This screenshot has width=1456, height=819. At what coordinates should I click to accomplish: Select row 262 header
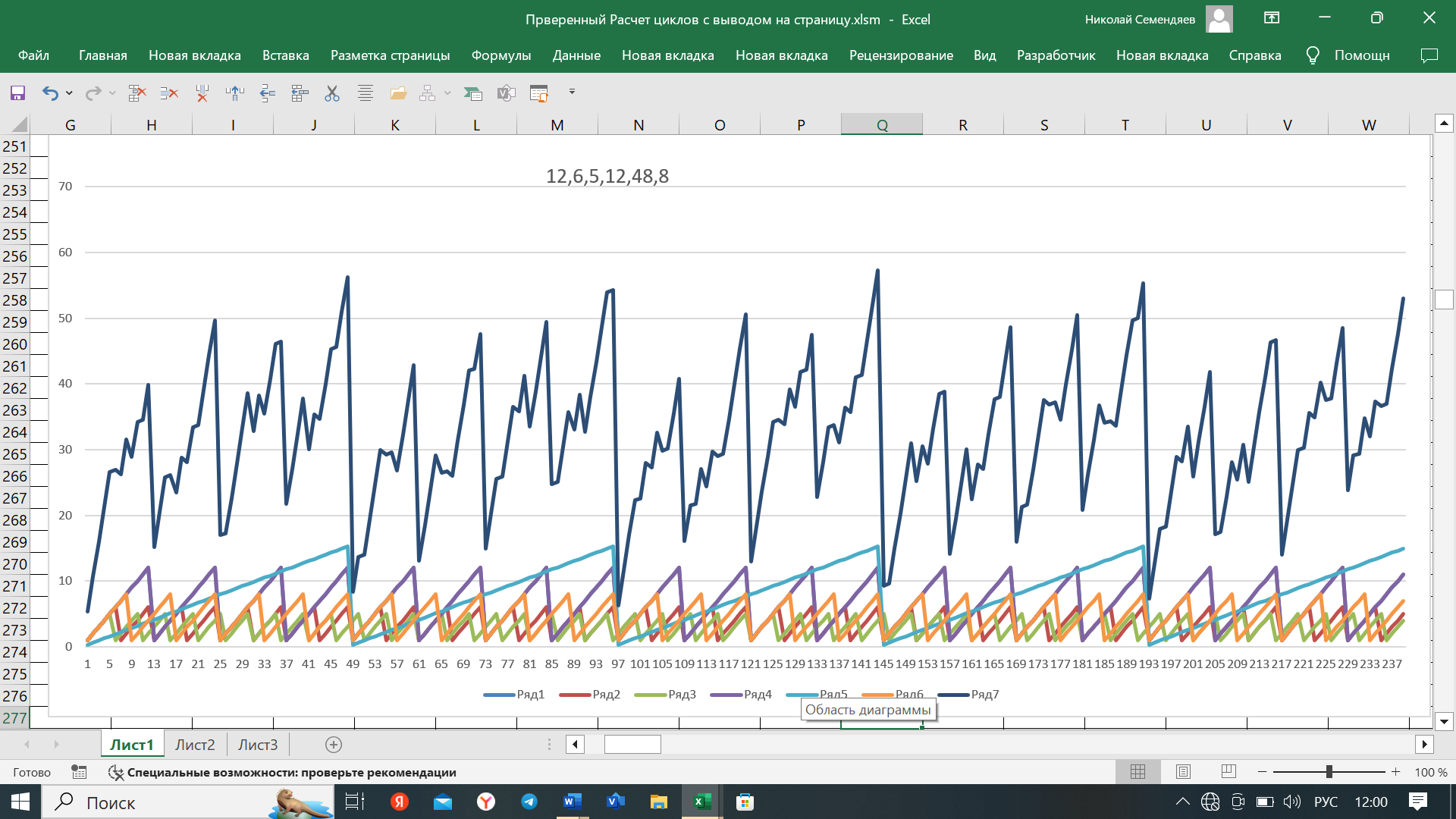pyautogui.click(x=14, y=388)
